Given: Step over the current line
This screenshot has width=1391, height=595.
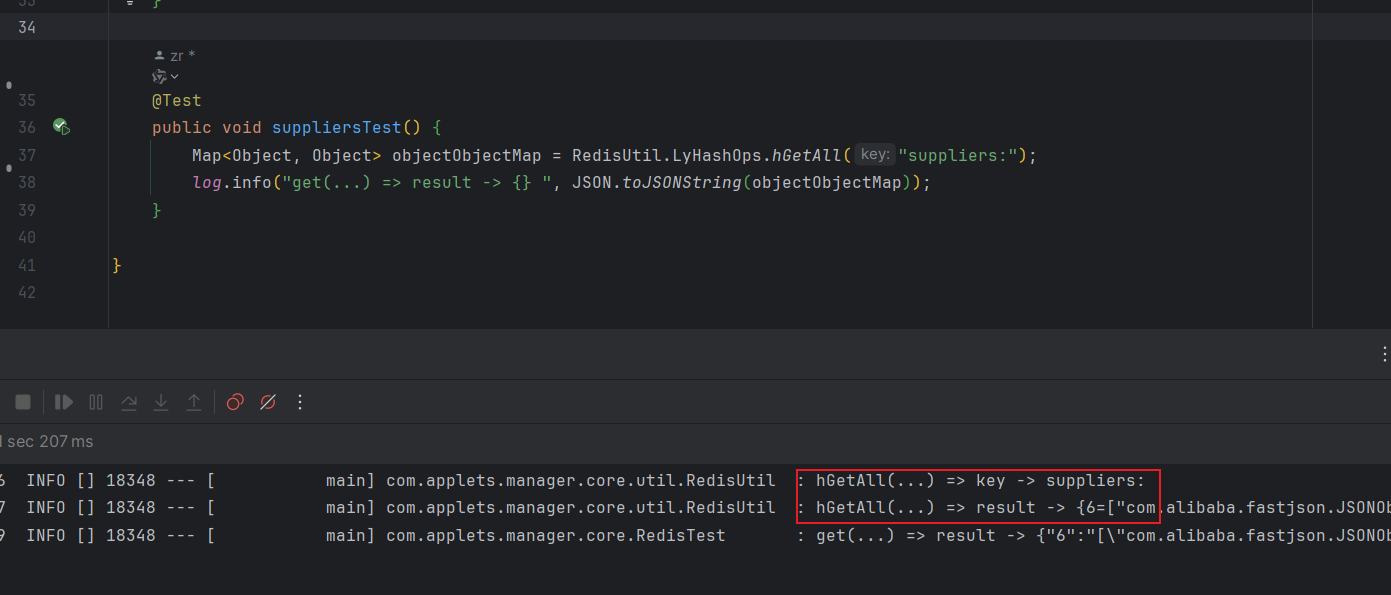Looking at the screenshot, I should 129,402.
